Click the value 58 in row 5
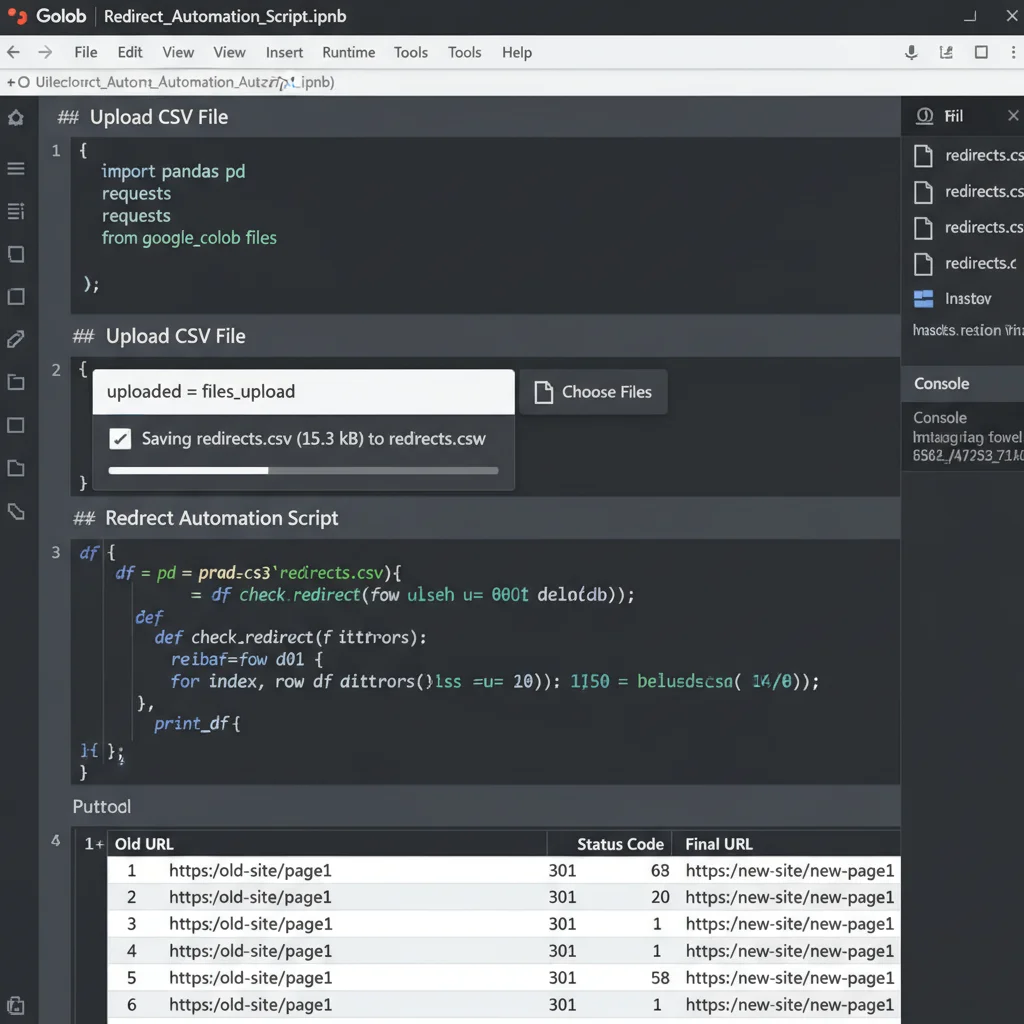Screen dimensions: 1024x1024 660,978
